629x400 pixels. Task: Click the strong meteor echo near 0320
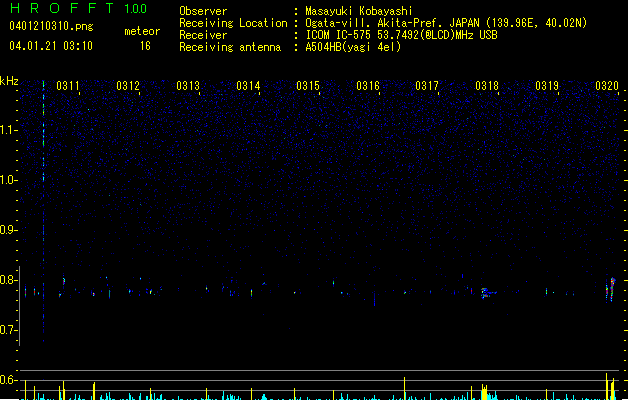tap(610, 289)
